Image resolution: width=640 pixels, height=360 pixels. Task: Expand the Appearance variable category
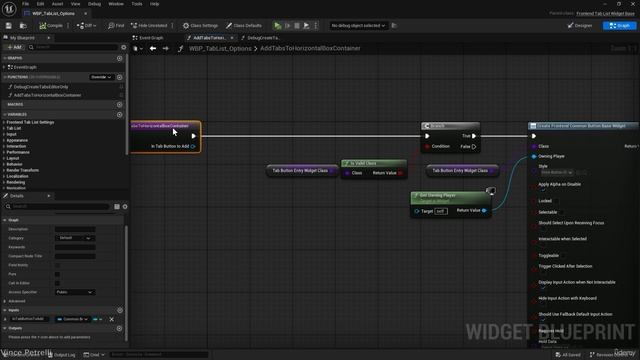point(4,140)
